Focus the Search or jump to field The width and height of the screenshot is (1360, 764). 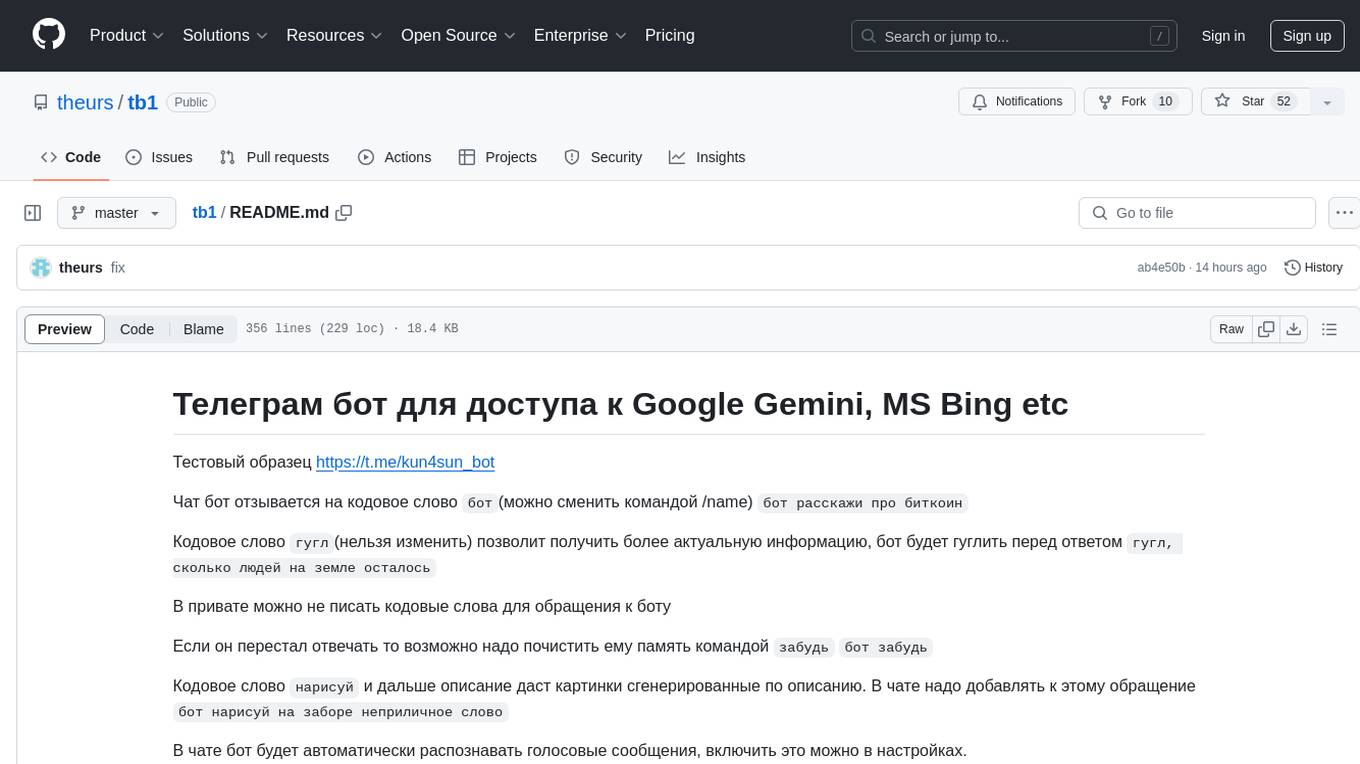click(1013, 36)
